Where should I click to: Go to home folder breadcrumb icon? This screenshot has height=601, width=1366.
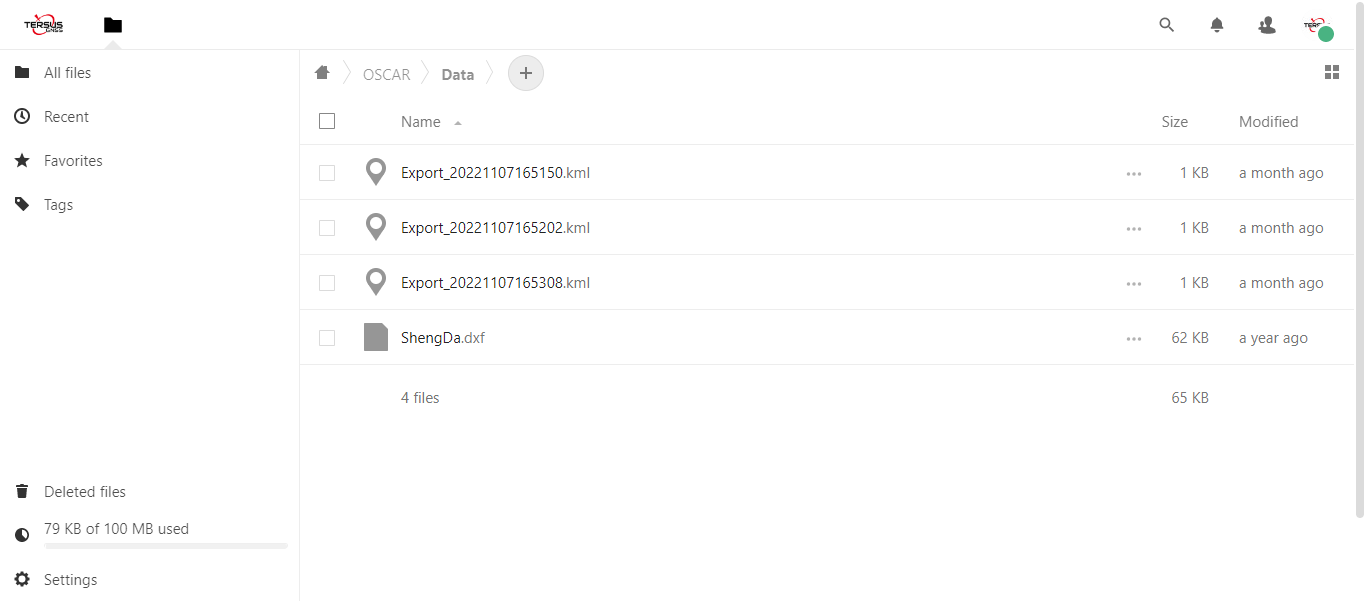[322, 73]
